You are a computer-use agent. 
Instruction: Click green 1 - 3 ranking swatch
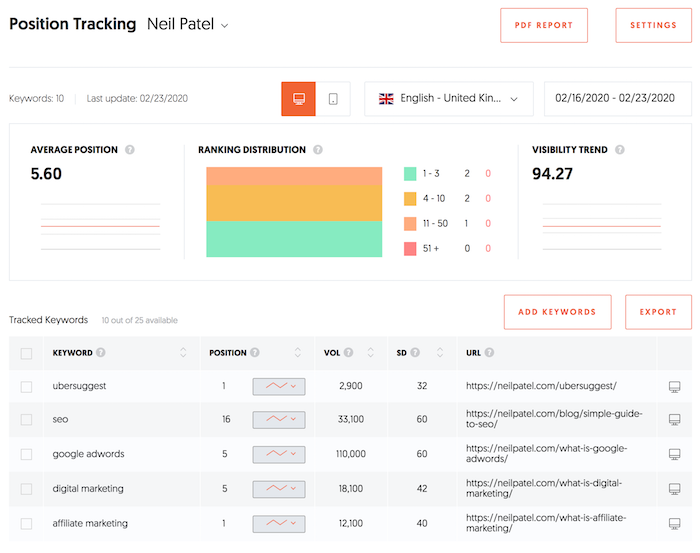[x=410, y=173]
